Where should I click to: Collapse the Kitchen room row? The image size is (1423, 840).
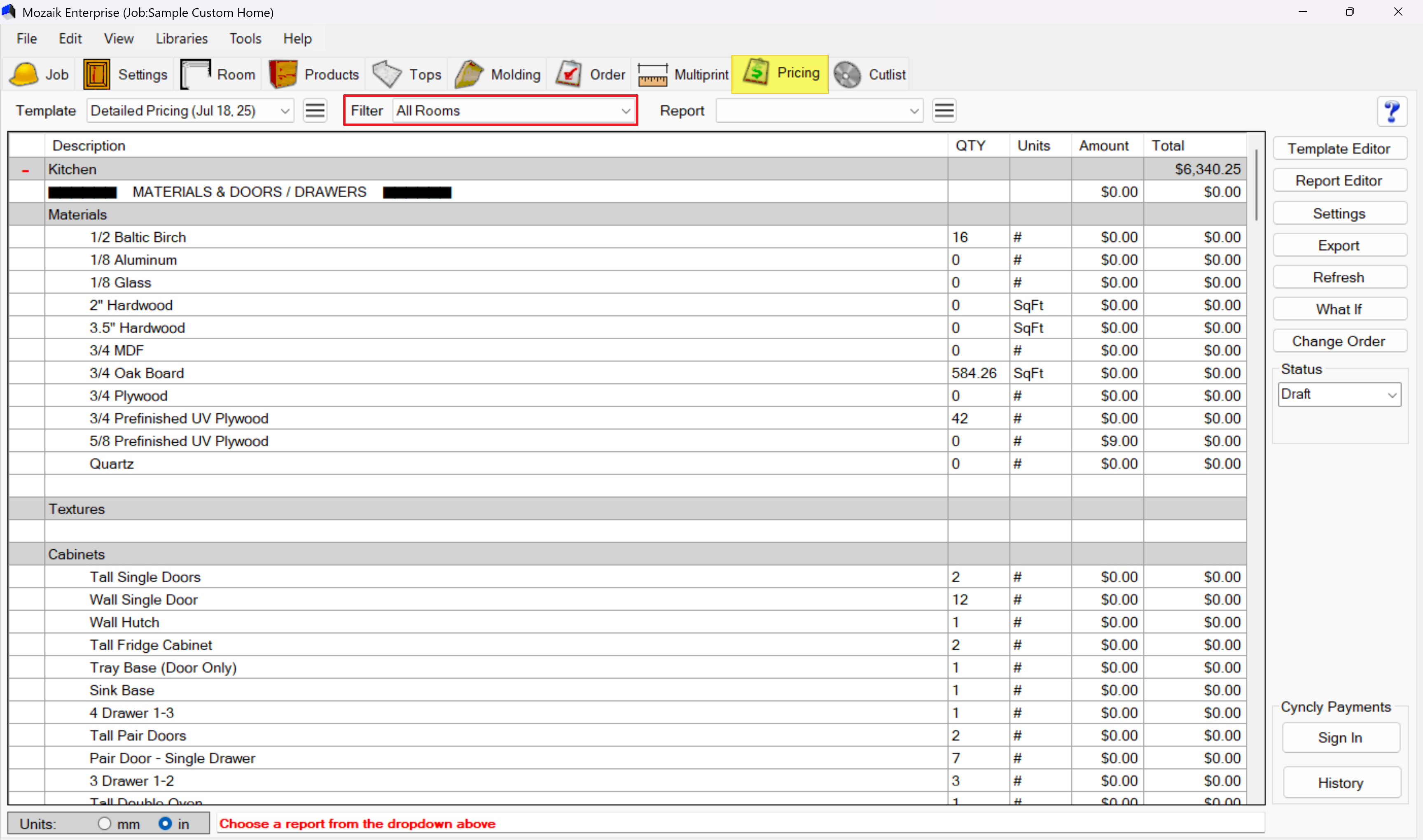point(26,170)
